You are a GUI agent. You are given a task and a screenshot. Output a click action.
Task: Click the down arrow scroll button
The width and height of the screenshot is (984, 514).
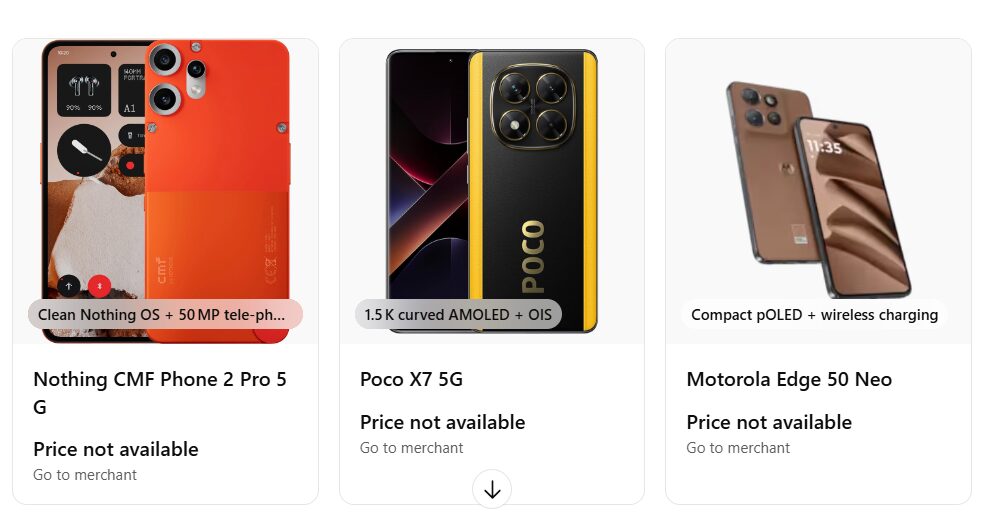tap(492, 490)
